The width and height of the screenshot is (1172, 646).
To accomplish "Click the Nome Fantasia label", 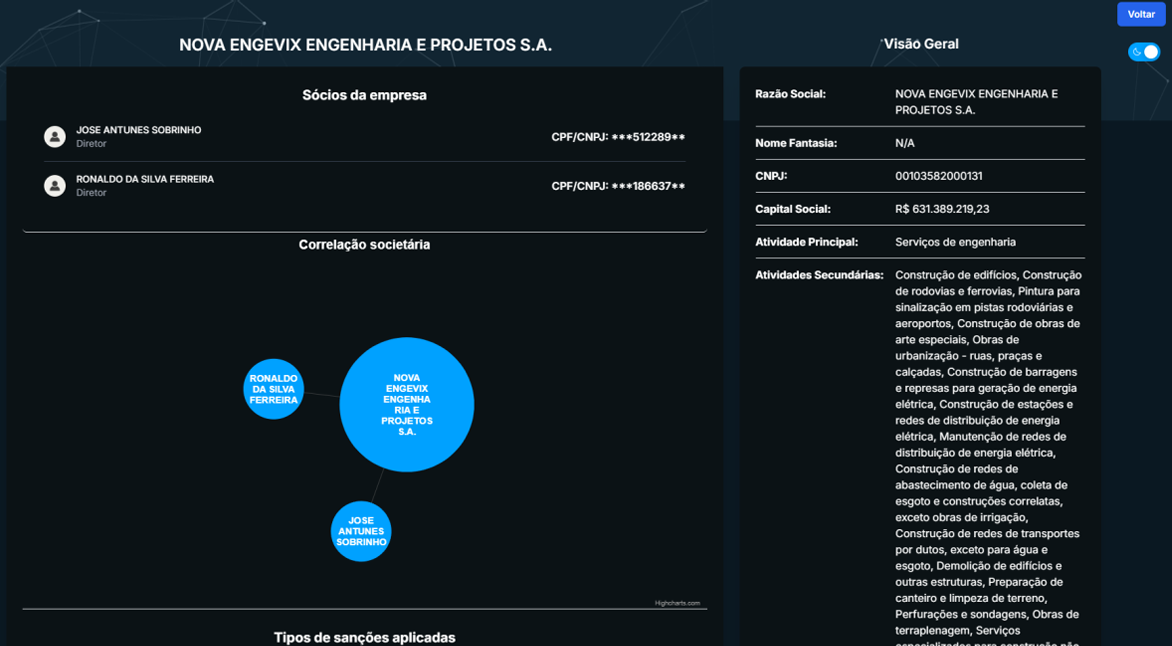I will pyautogui.click(x=796, y=144).
